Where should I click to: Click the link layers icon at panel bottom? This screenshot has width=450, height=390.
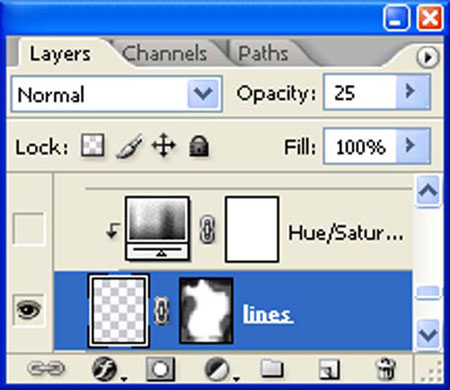tap(46, 368)
